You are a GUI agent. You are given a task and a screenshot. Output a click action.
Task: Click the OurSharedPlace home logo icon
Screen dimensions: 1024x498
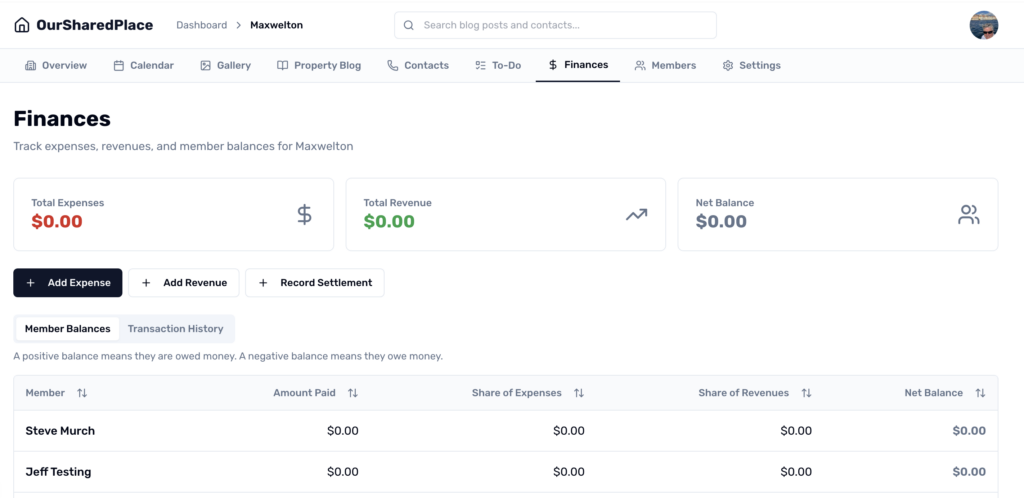coord(22,25)
